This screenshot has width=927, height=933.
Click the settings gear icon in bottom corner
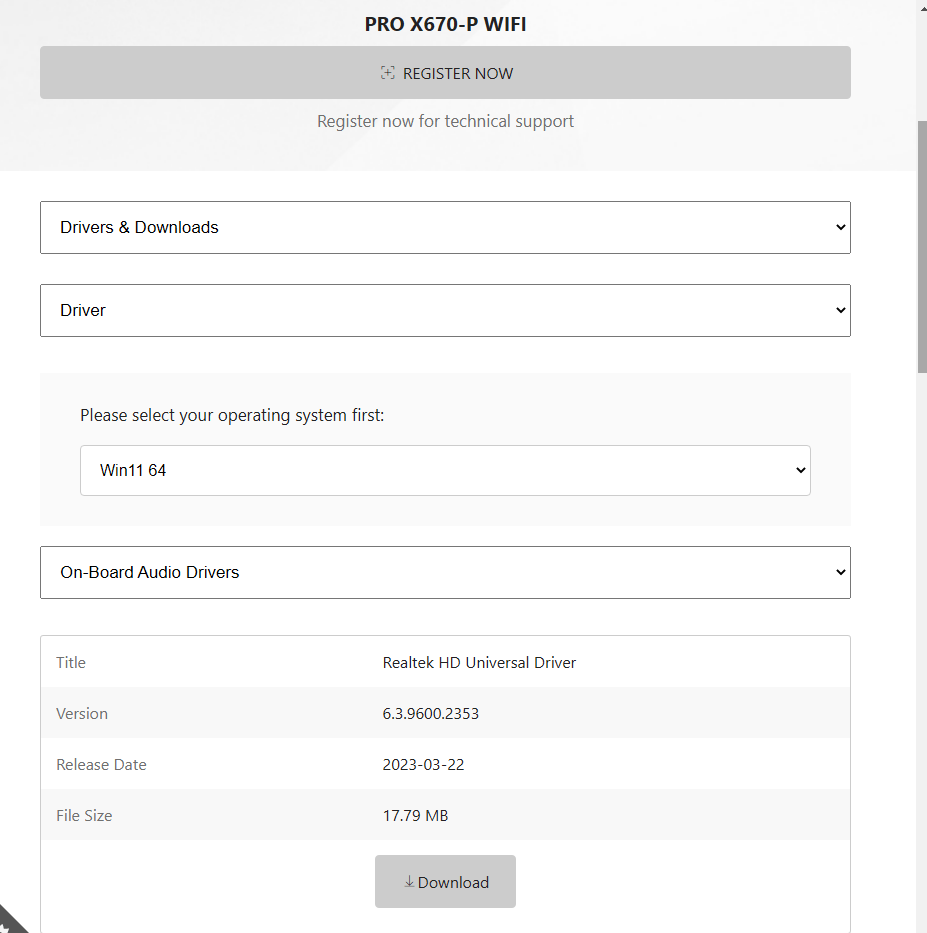tap(6, 925)
